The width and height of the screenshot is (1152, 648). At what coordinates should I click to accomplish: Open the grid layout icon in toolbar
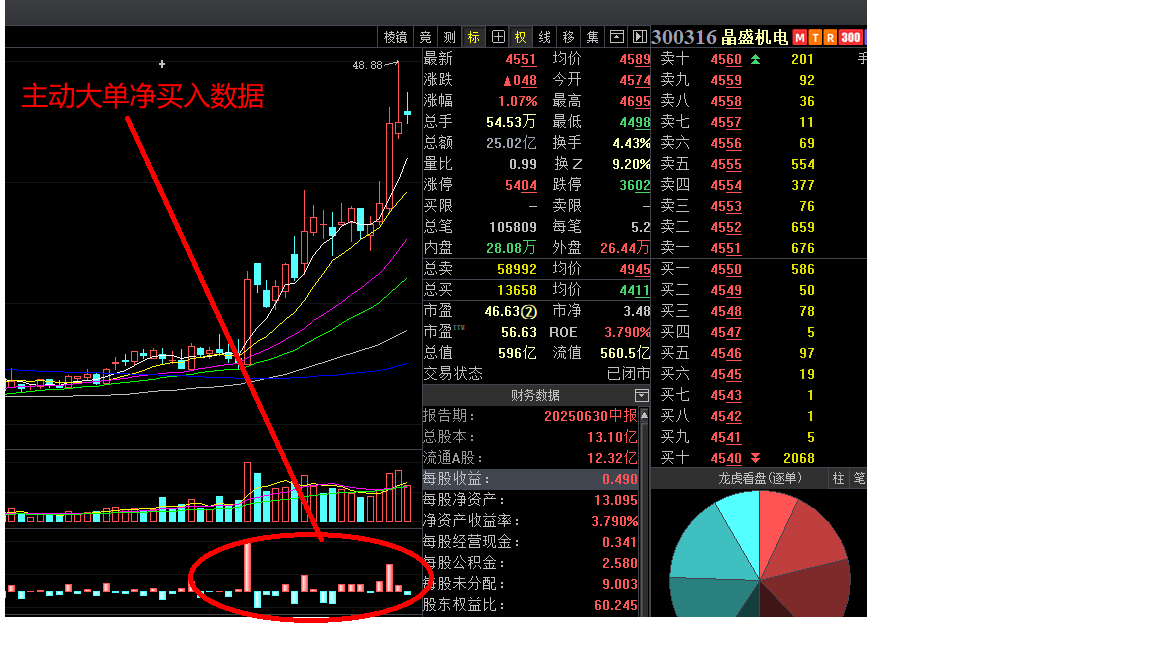coord(498,37)
